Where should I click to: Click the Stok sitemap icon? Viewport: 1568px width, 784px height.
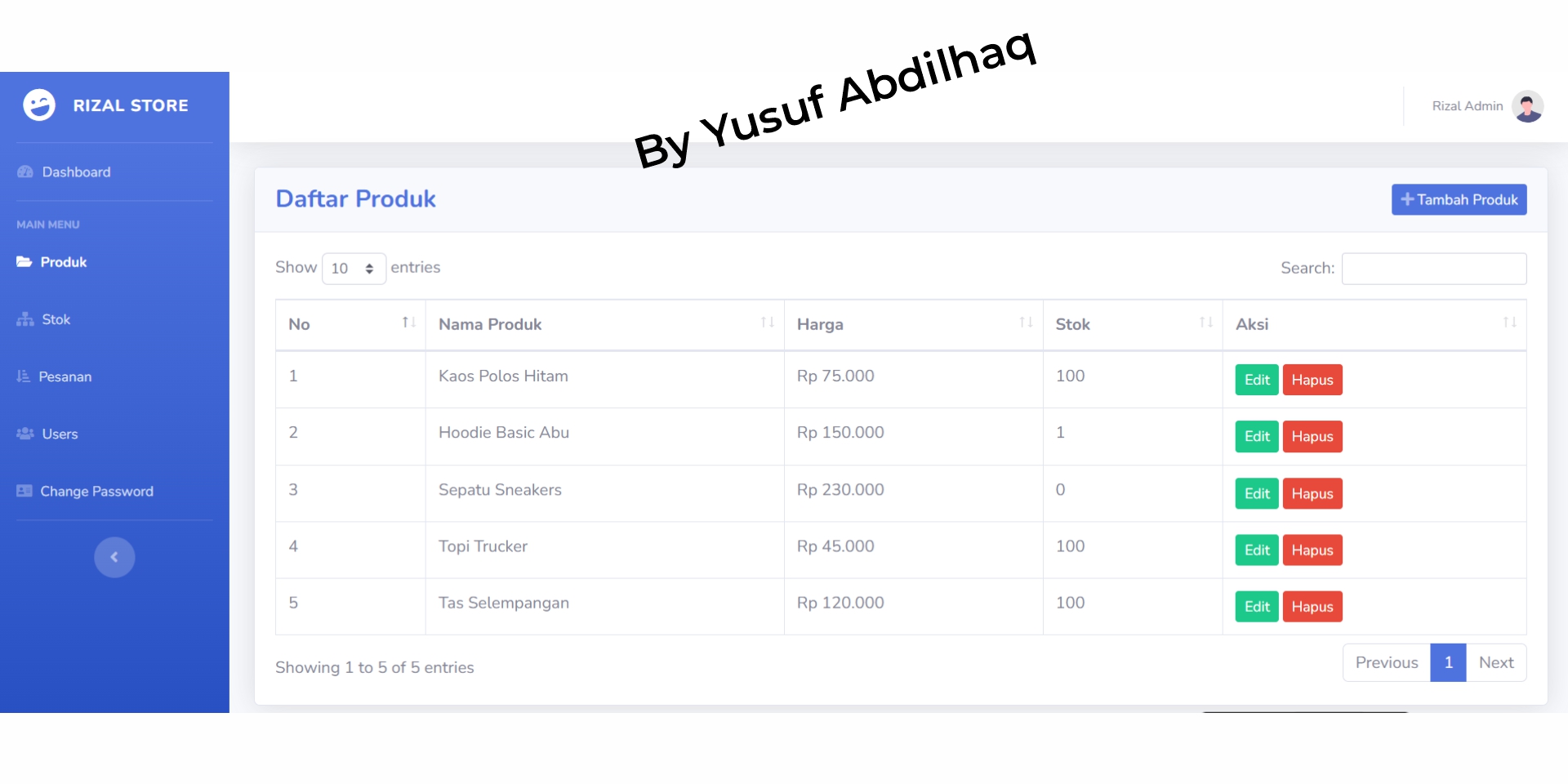[25, 319]
